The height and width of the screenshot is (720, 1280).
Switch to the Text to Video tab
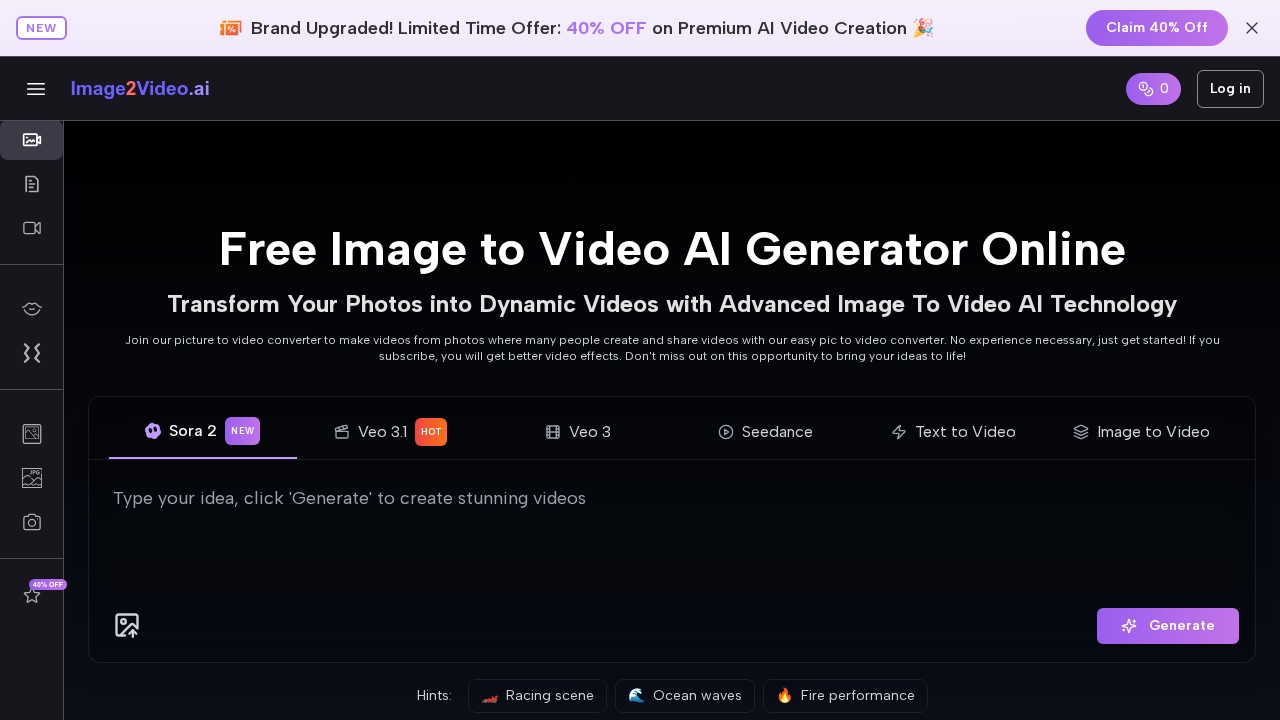click(953, 432)
